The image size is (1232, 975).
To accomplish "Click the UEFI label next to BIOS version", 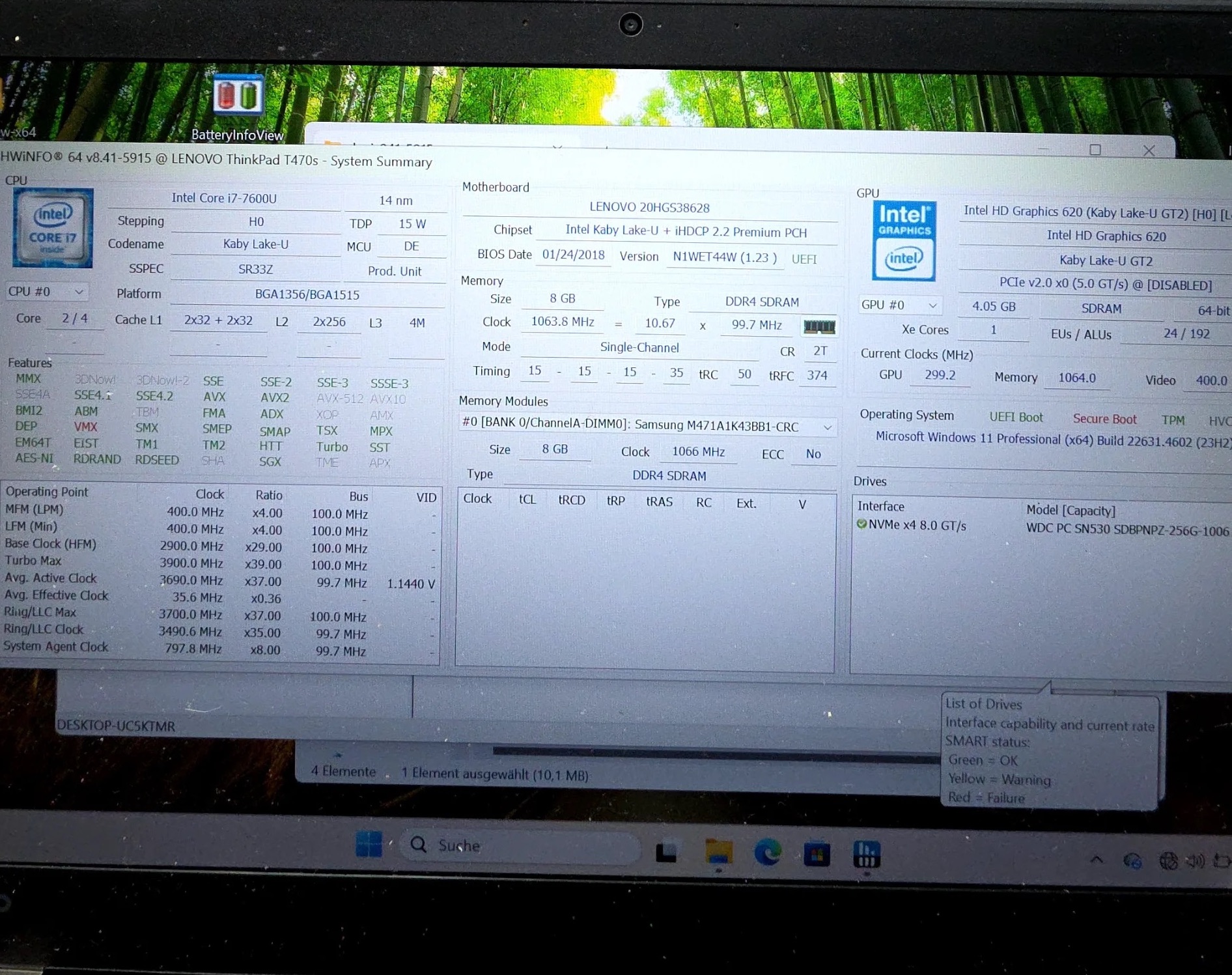I will tap(804, 259).
